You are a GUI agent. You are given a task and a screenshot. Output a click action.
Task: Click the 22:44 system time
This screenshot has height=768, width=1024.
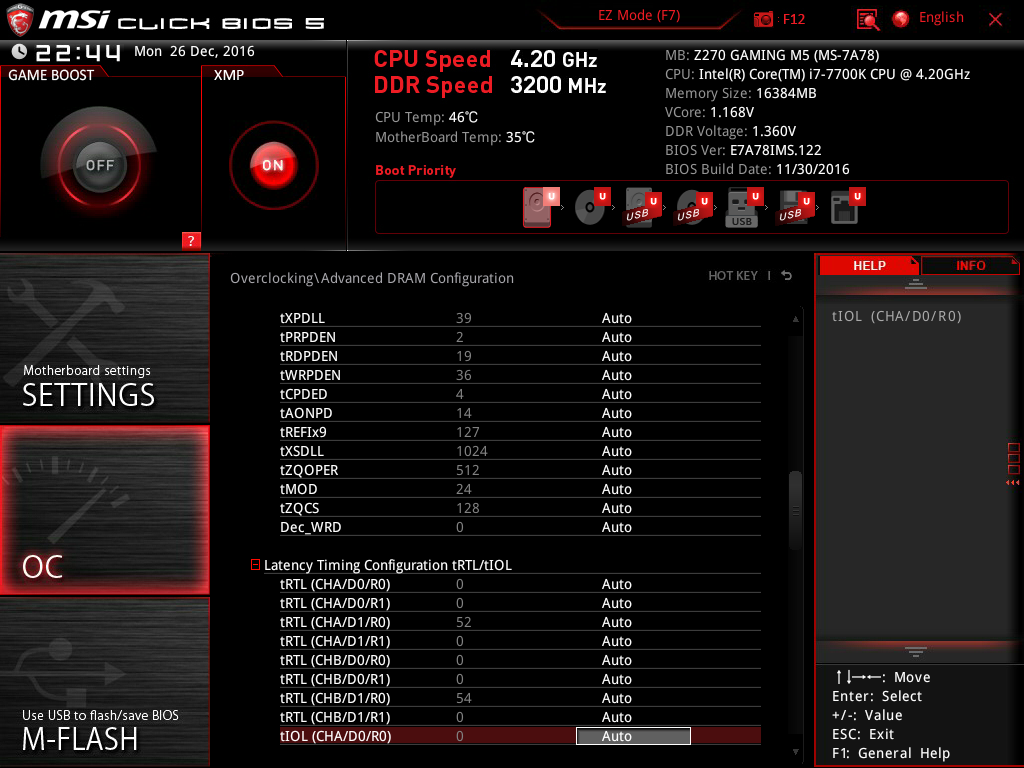point(78,52)
